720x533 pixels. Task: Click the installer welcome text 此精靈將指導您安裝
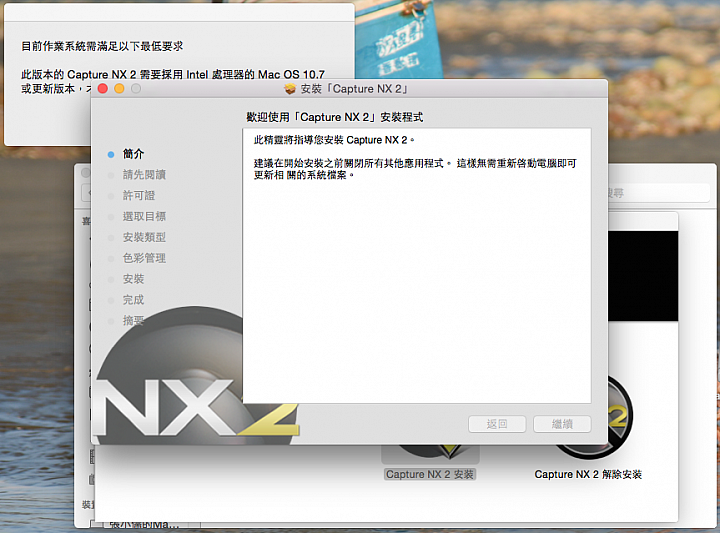334,140
